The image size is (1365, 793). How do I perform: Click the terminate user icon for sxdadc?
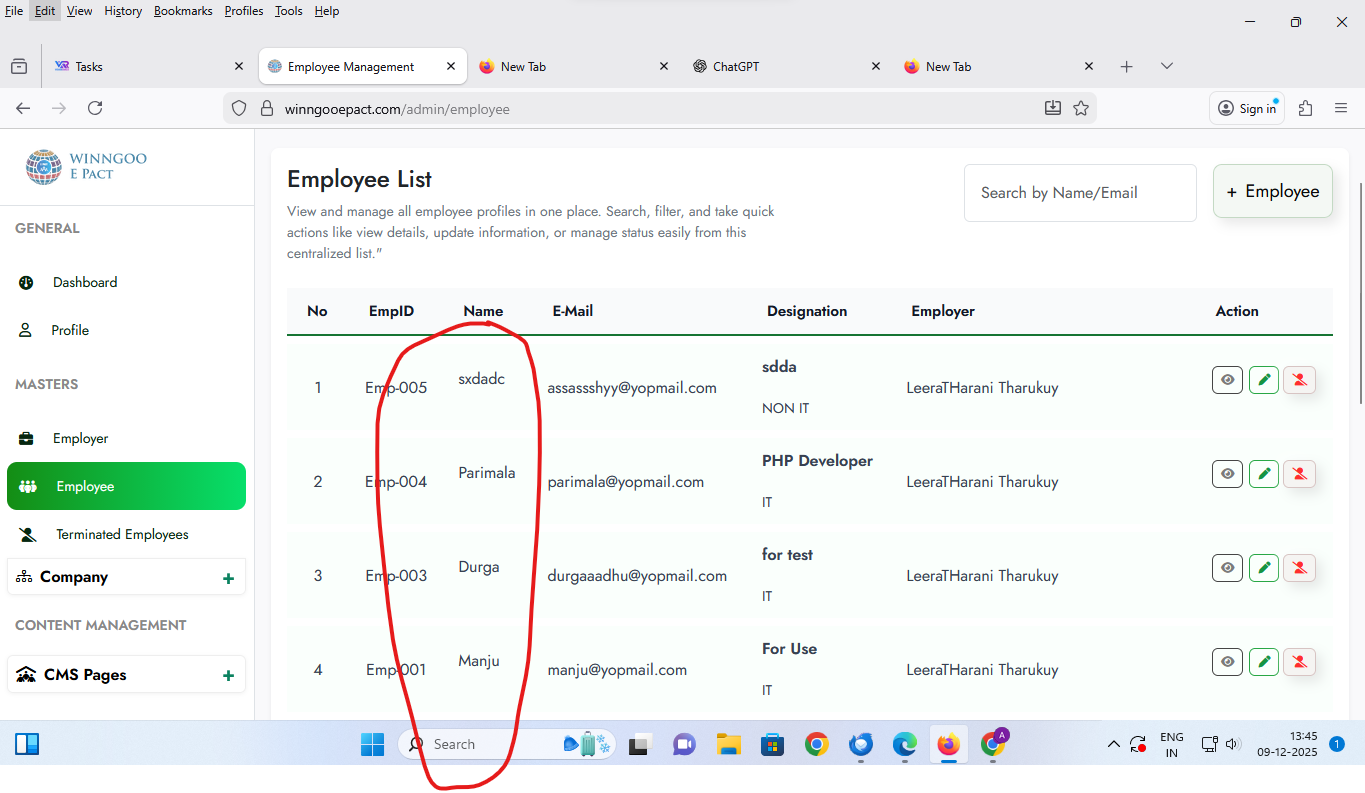(x=1299, y=380)
